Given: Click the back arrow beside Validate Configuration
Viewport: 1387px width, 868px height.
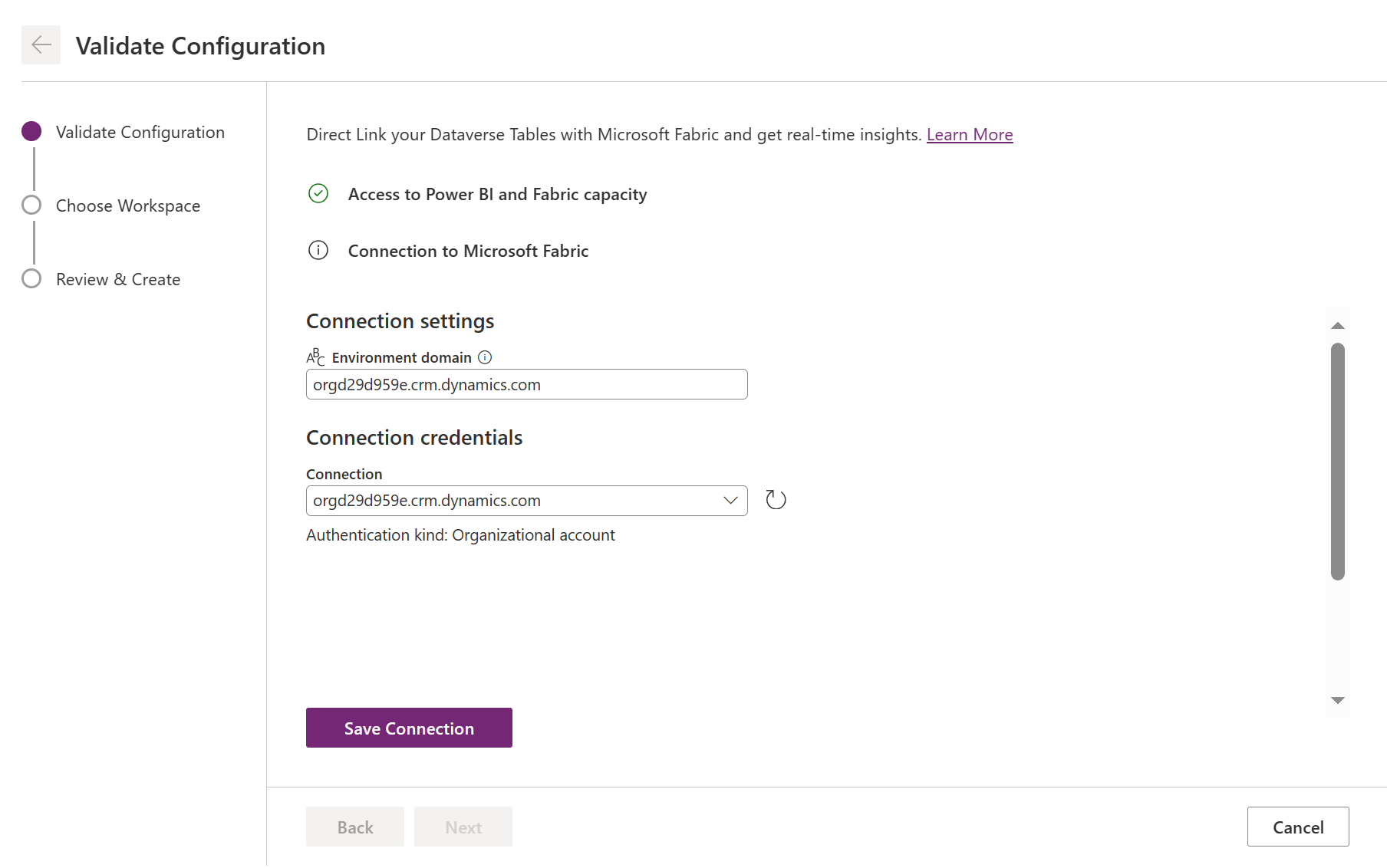Looking at the screenshot, I should click(40, 44).
